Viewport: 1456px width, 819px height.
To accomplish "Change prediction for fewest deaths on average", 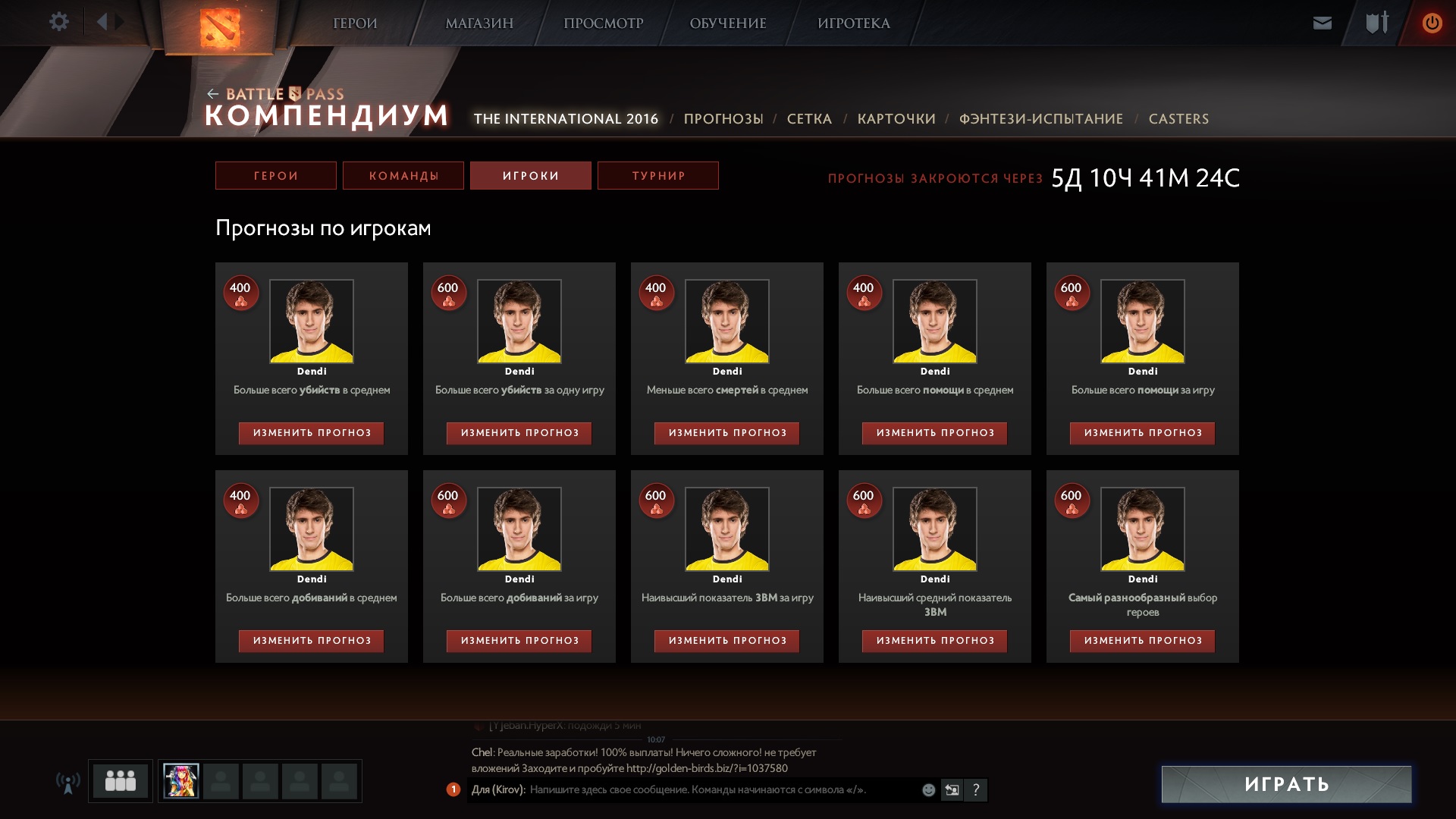I will point(727,433).
